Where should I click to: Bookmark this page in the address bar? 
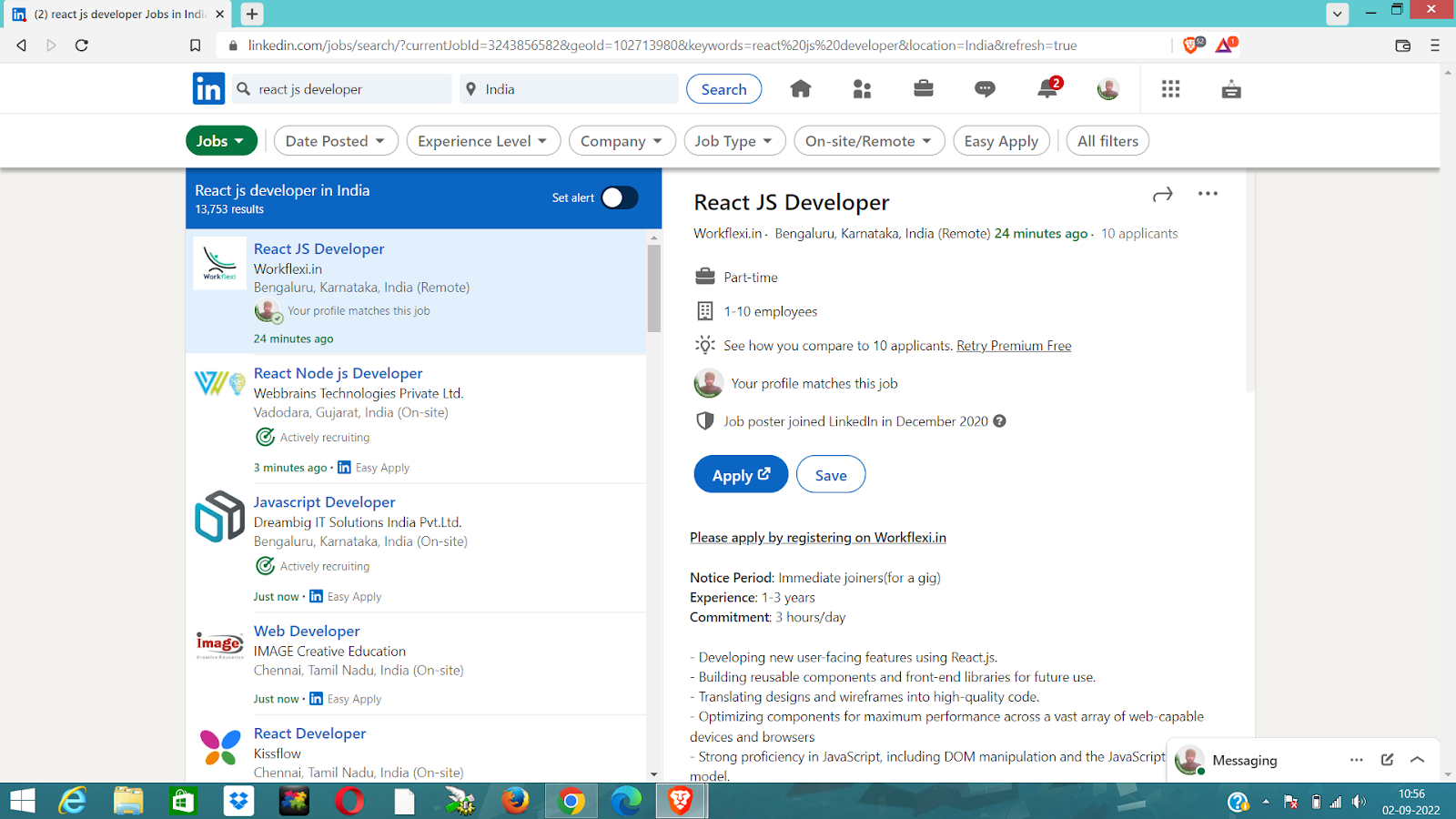tap(195, 45)
